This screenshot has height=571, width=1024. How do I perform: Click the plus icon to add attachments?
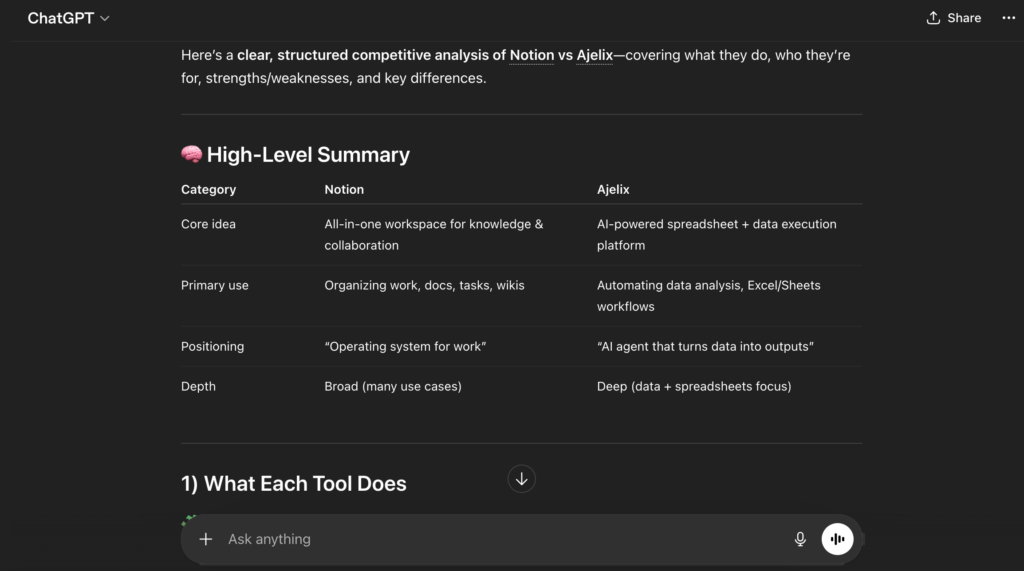[206, 539]
